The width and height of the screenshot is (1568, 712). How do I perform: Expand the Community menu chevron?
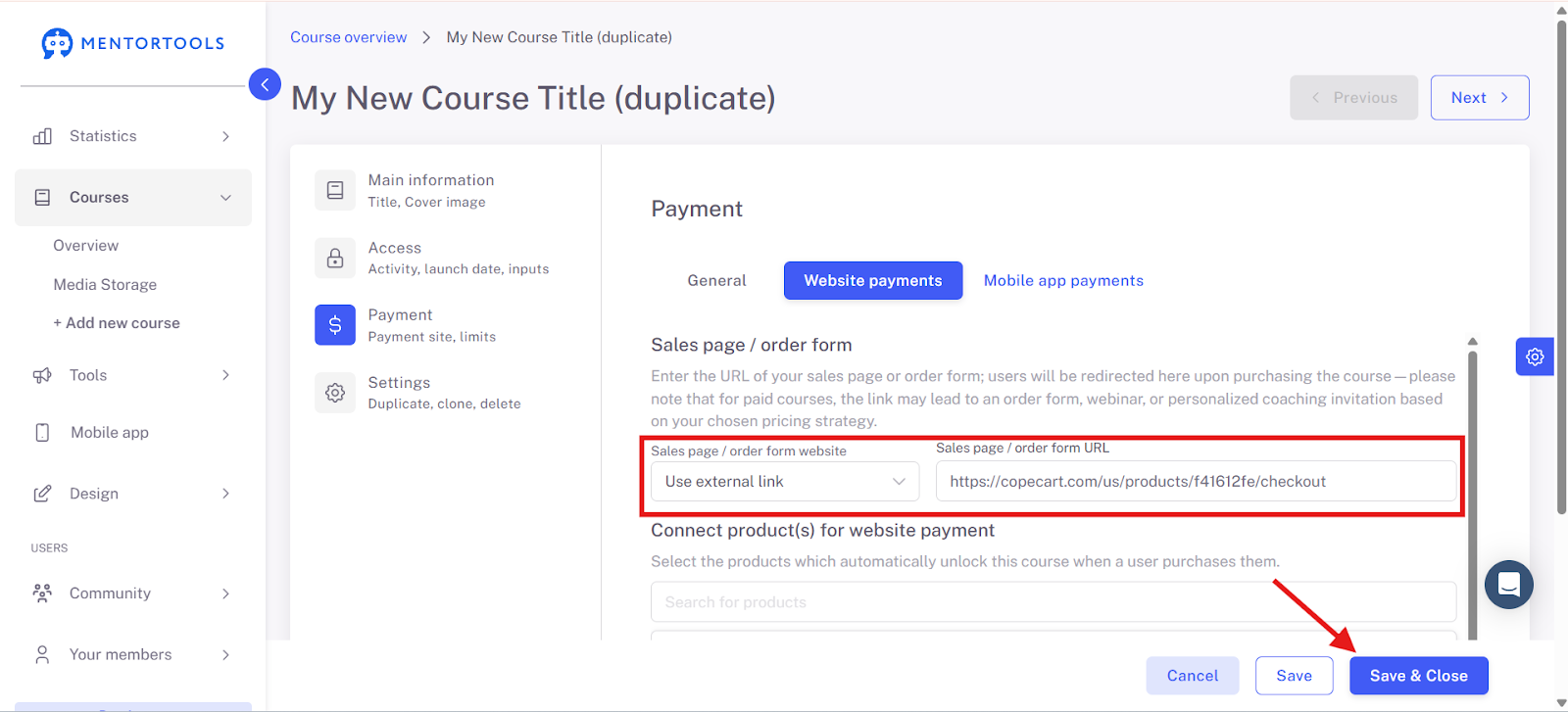(225, 593)
